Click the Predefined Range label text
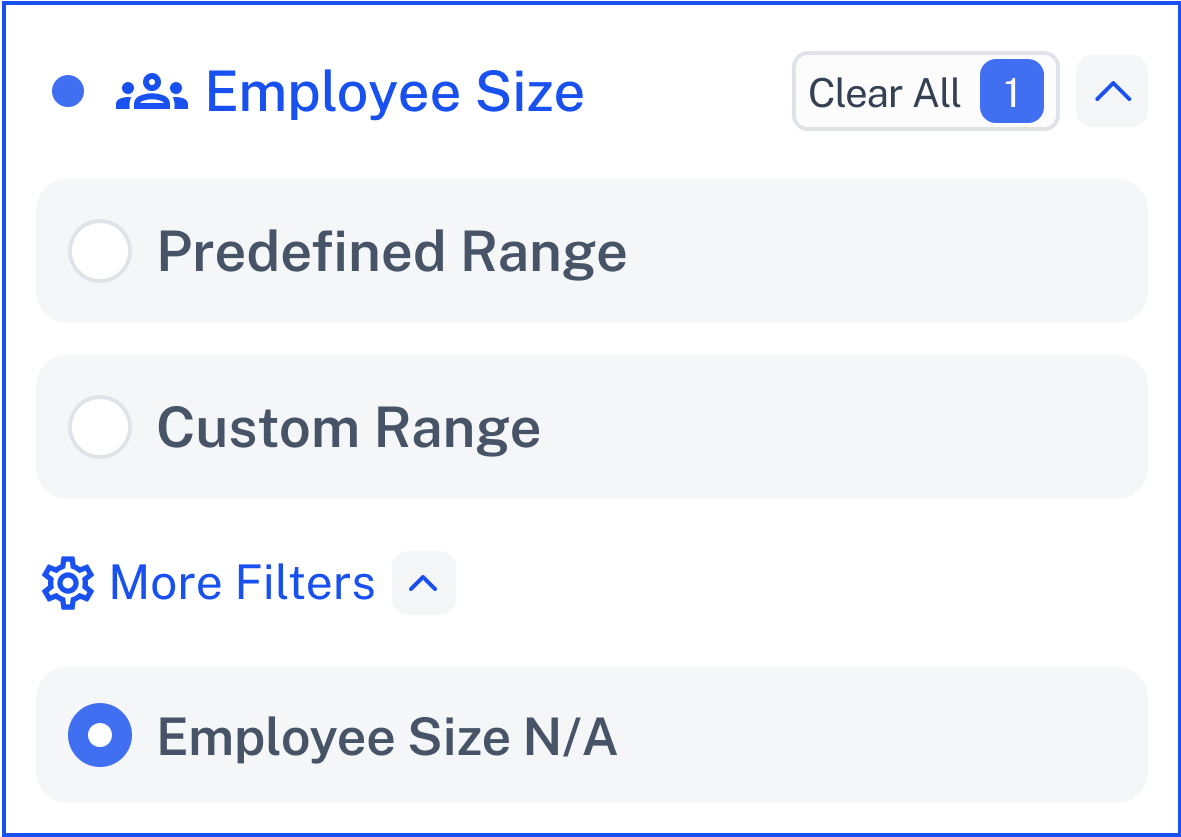1181x837 pixels. click(x=392, y=252)
